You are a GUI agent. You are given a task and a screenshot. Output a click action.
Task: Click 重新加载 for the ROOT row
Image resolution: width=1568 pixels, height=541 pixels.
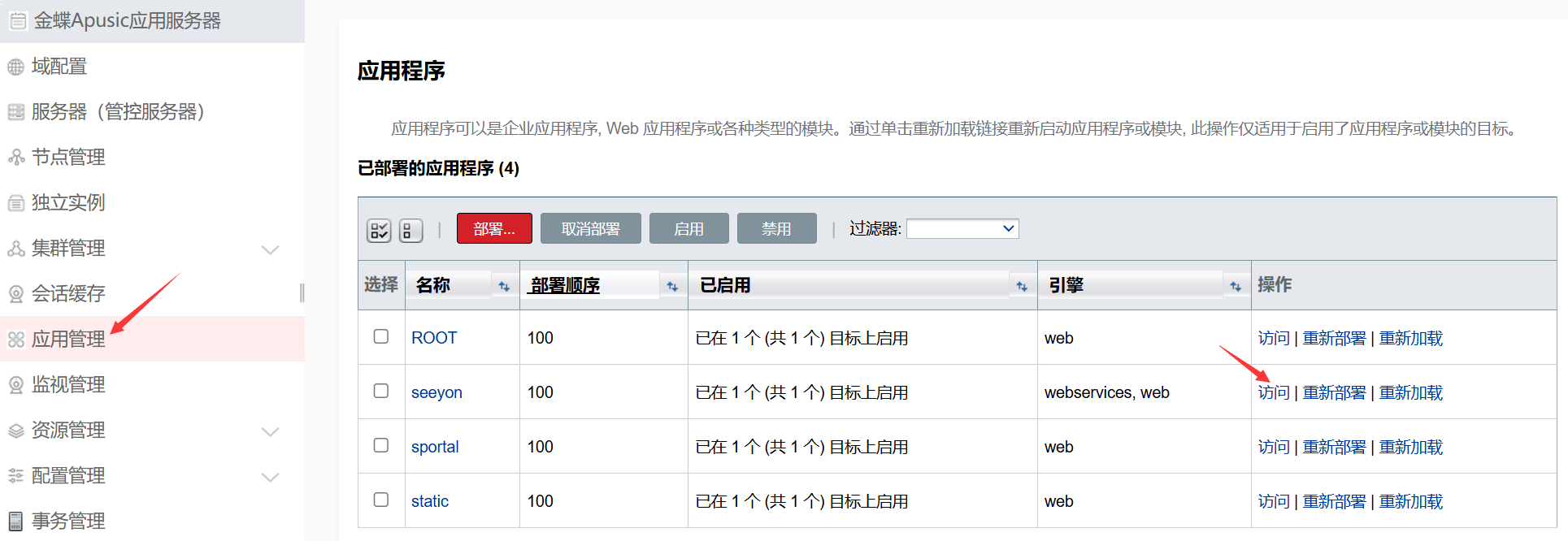click(x=1411, y=338)
